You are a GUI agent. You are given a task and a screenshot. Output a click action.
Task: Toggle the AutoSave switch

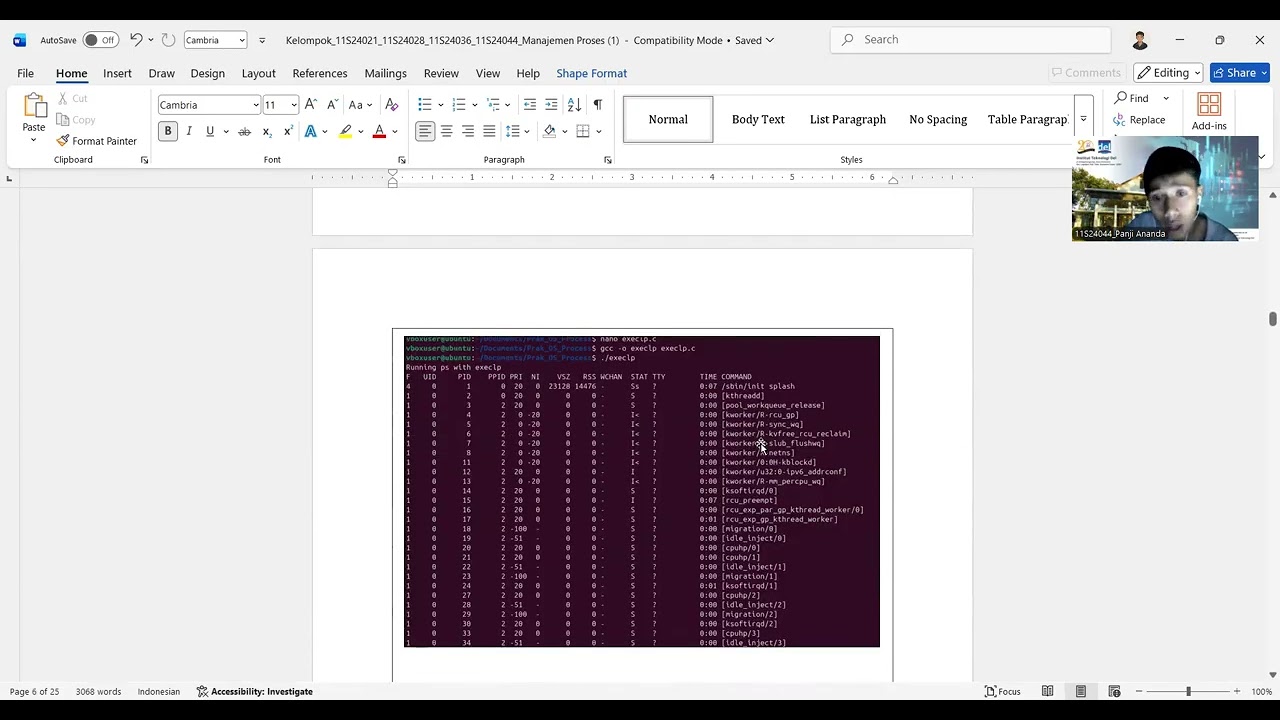100,40
